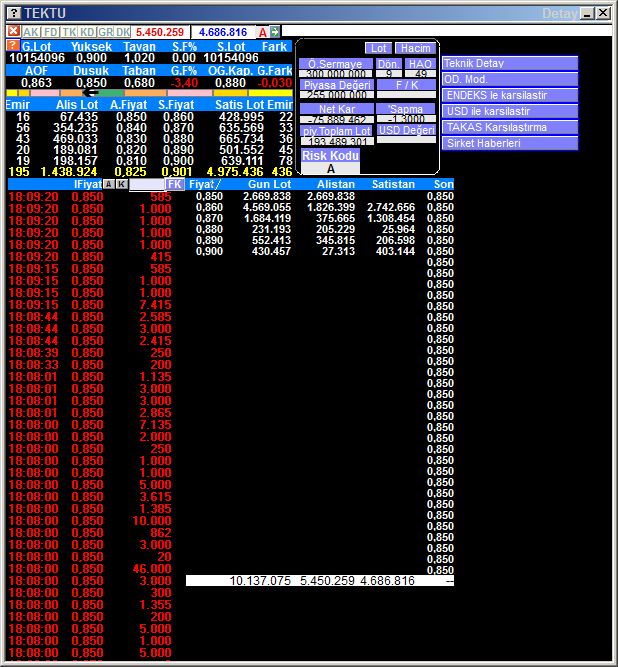Click the Alis Lot column header
This screenshot has height=667, width=618.
pyautogui.click(x=77, y=105)
